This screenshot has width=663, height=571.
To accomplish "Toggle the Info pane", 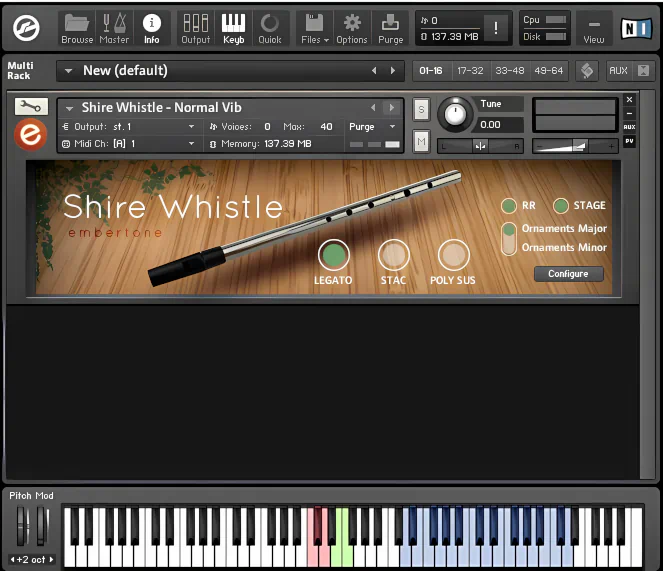I will click(151, 28).
